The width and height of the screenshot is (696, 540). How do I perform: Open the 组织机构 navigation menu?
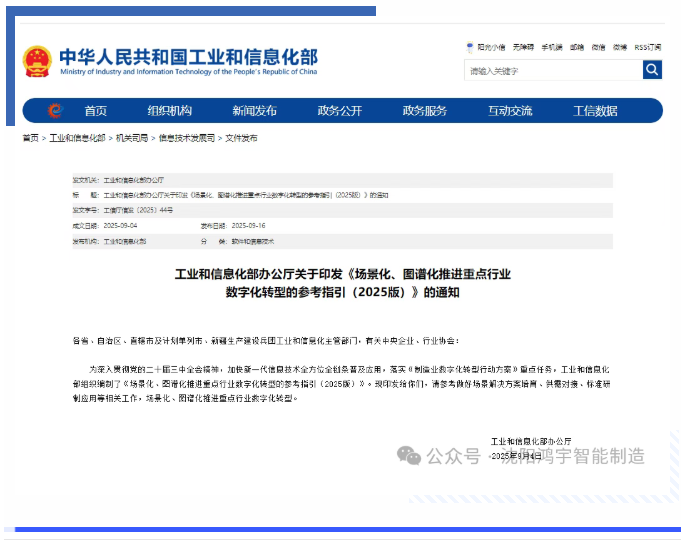(x=170, y=110)
